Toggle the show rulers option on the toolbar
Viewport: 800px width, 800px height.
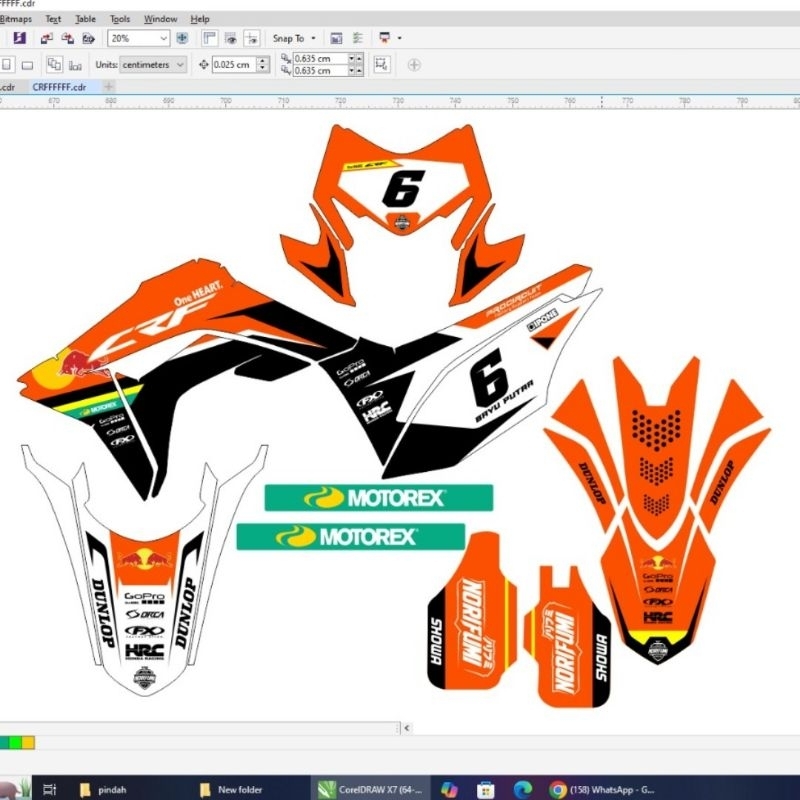click(211, 38)
